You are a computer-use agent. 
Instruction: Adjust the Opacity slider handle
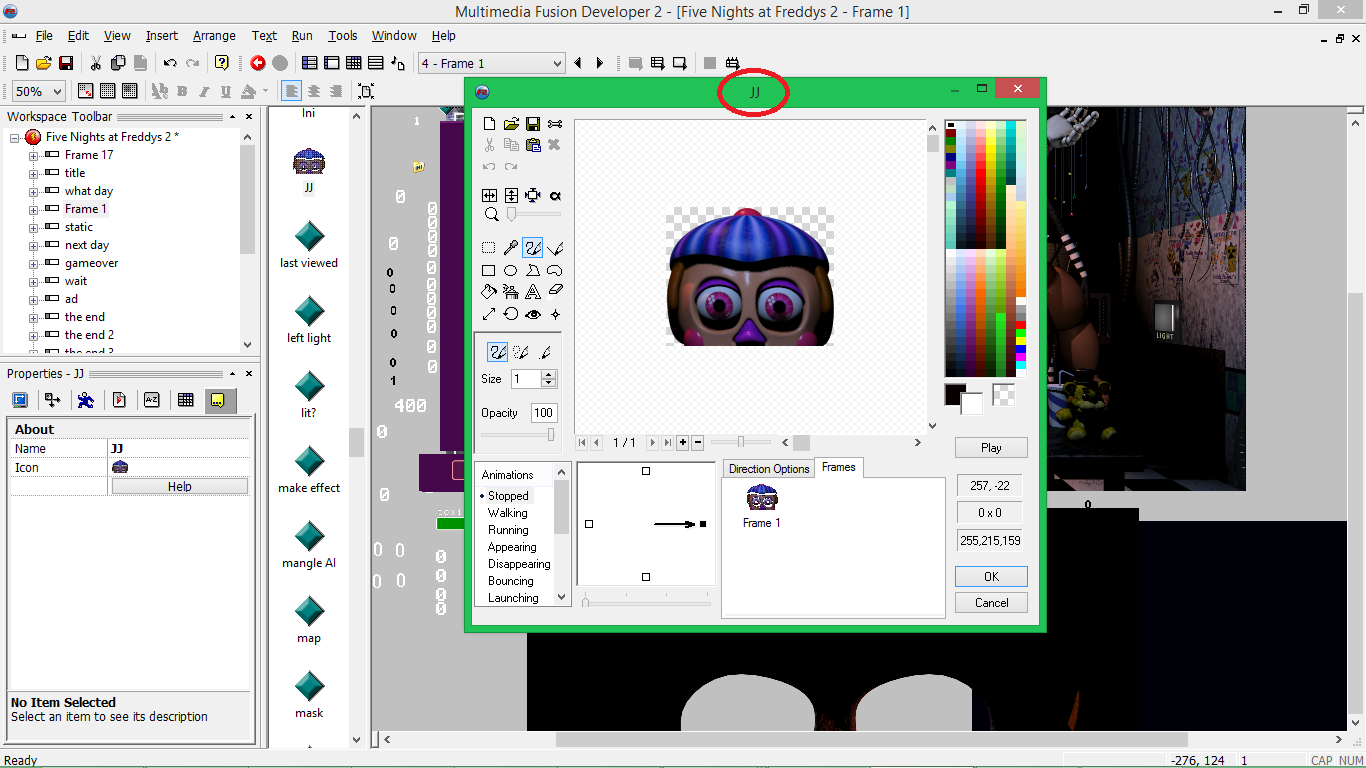click(x=551, y=434)
